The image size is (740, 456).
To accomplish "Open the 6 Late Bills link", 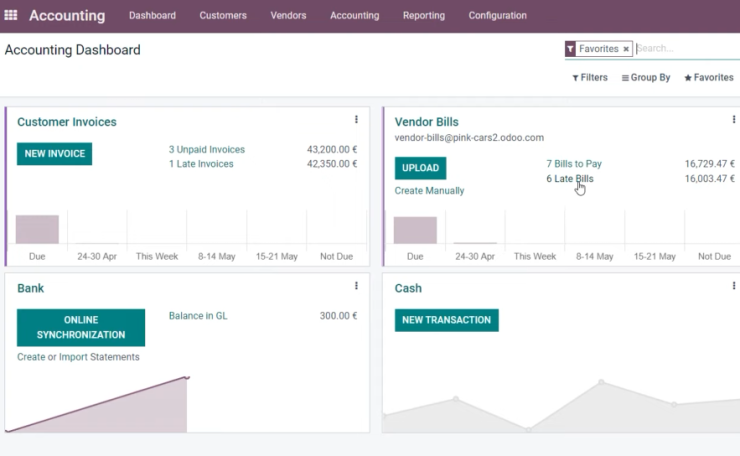I will point(570,178).
